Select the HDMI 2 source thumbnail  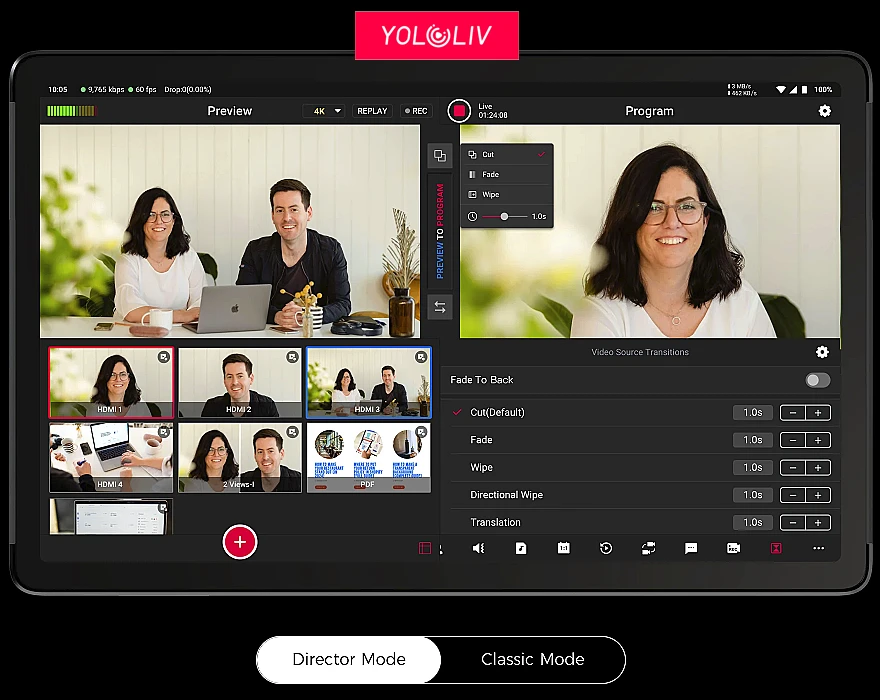tap(240, 382)
